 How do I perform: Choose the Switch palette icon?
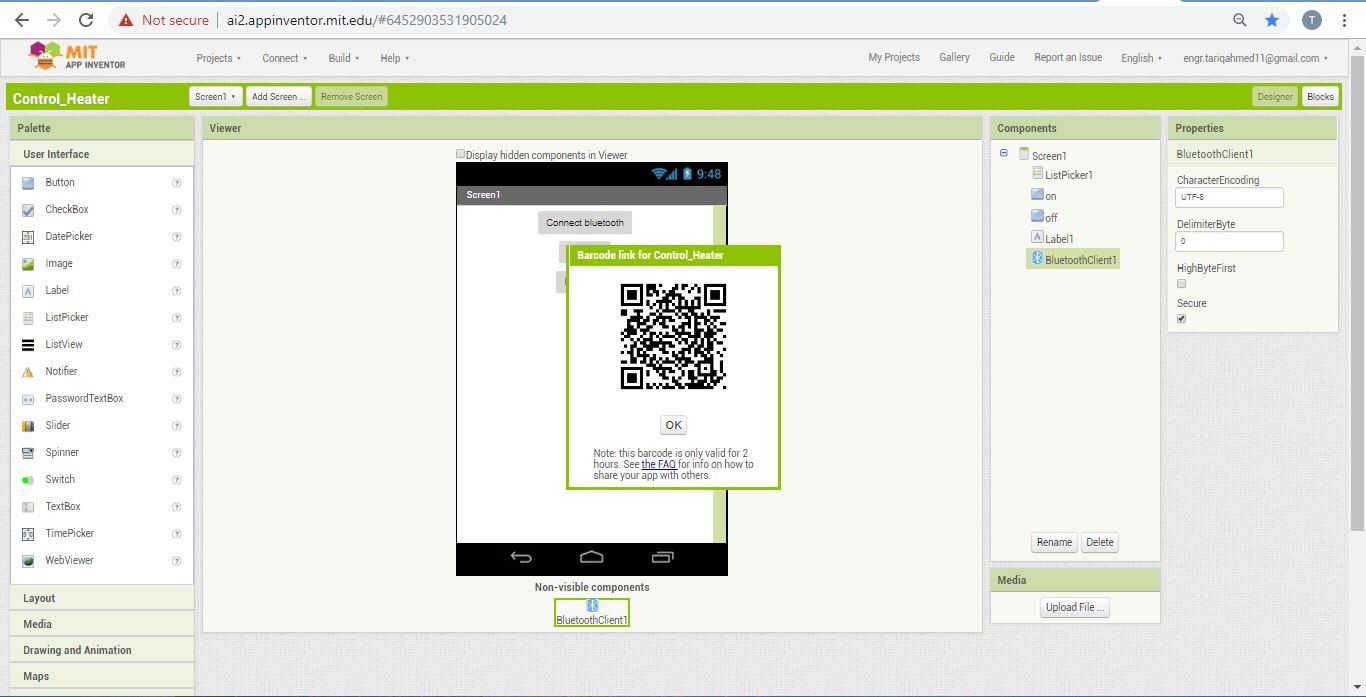(28, 480)
